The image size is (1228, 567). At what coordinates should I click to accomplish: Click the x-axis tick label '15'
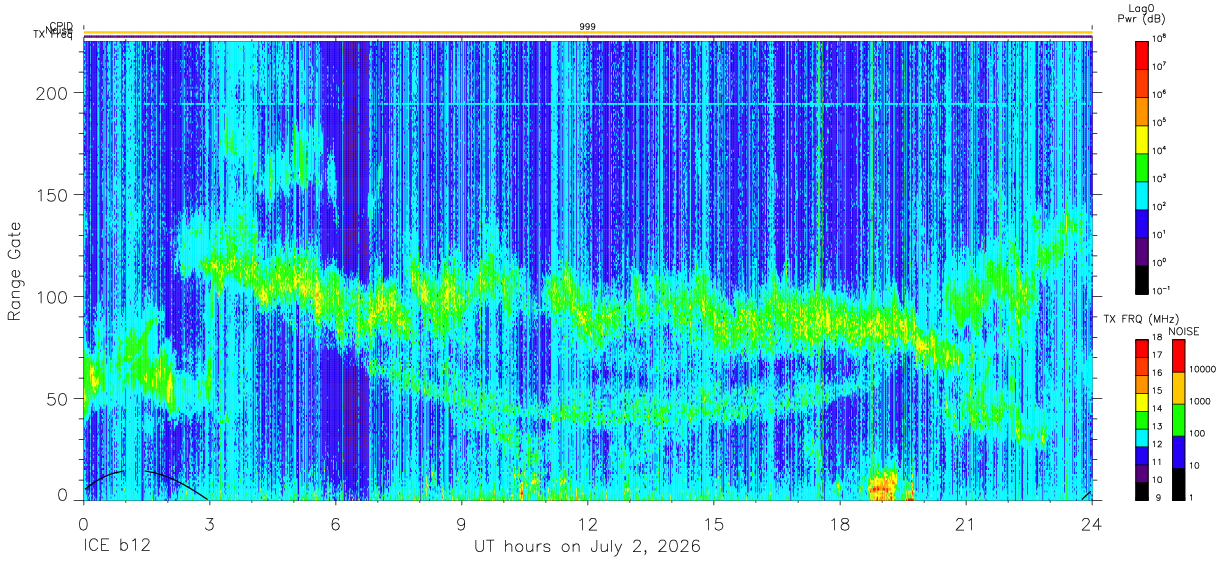(713, 524)
